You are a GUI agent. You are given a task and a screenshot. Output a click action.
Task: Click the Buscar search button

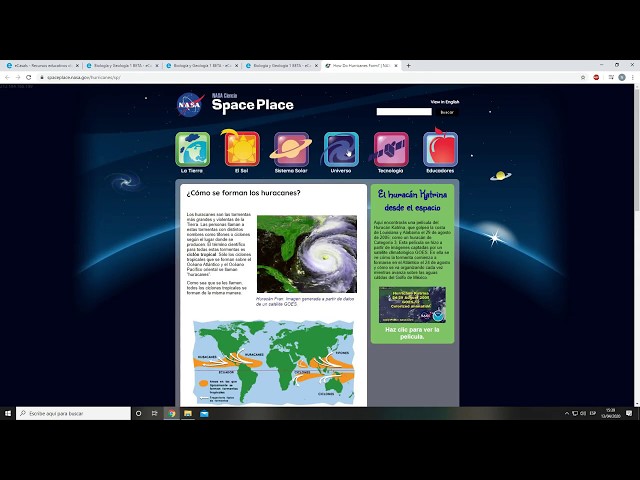tap(447, 112)
